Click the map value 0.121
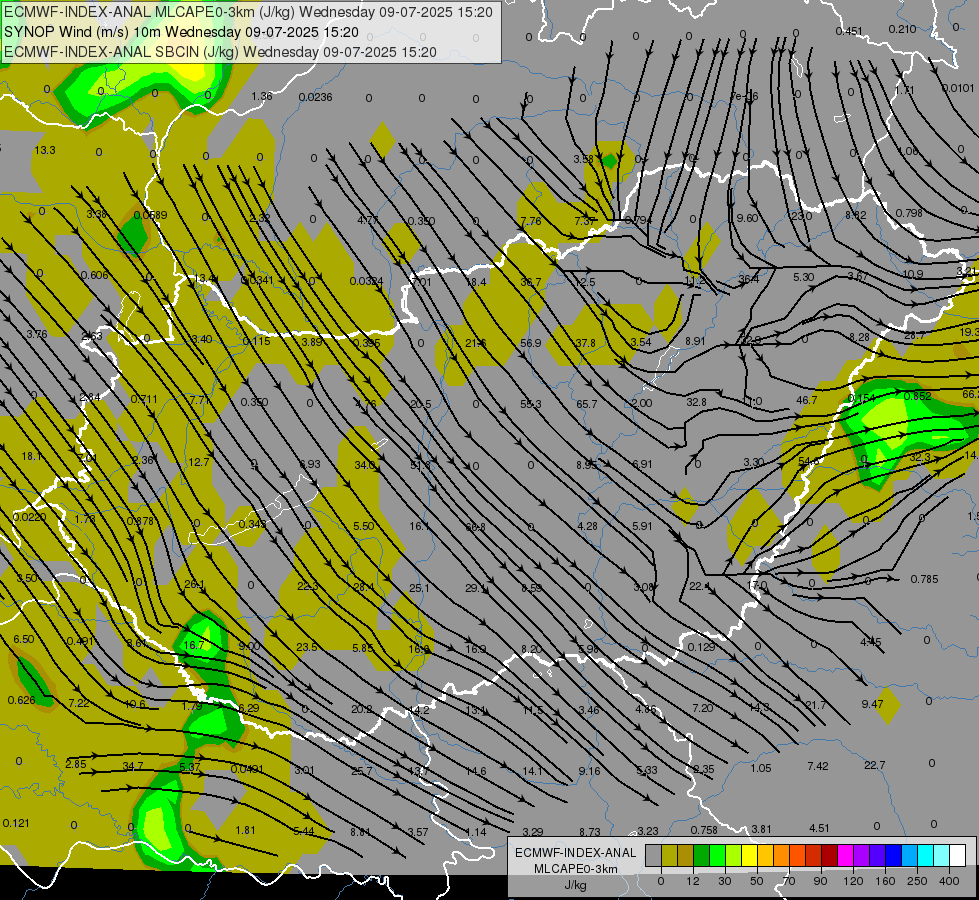The height and width of the screenshot is (900, 979). [x=16, y=823]
